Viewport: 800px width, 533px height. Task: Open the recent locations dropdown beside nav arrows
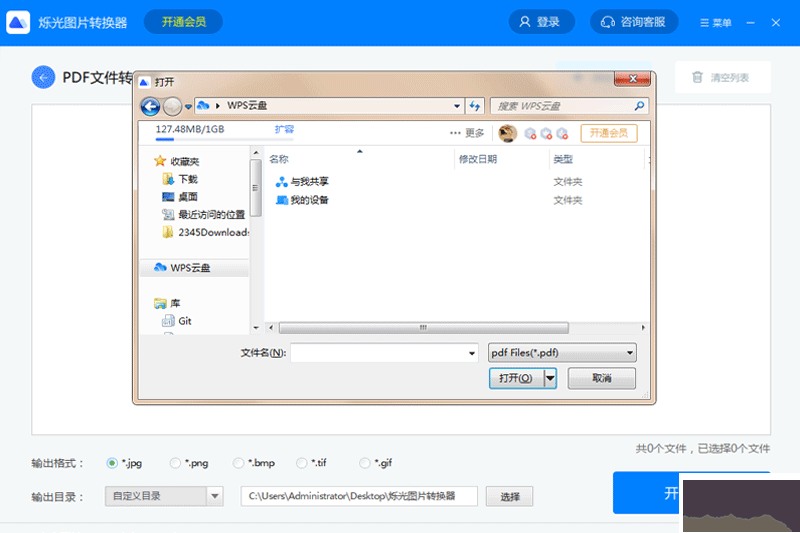(188, 107)
